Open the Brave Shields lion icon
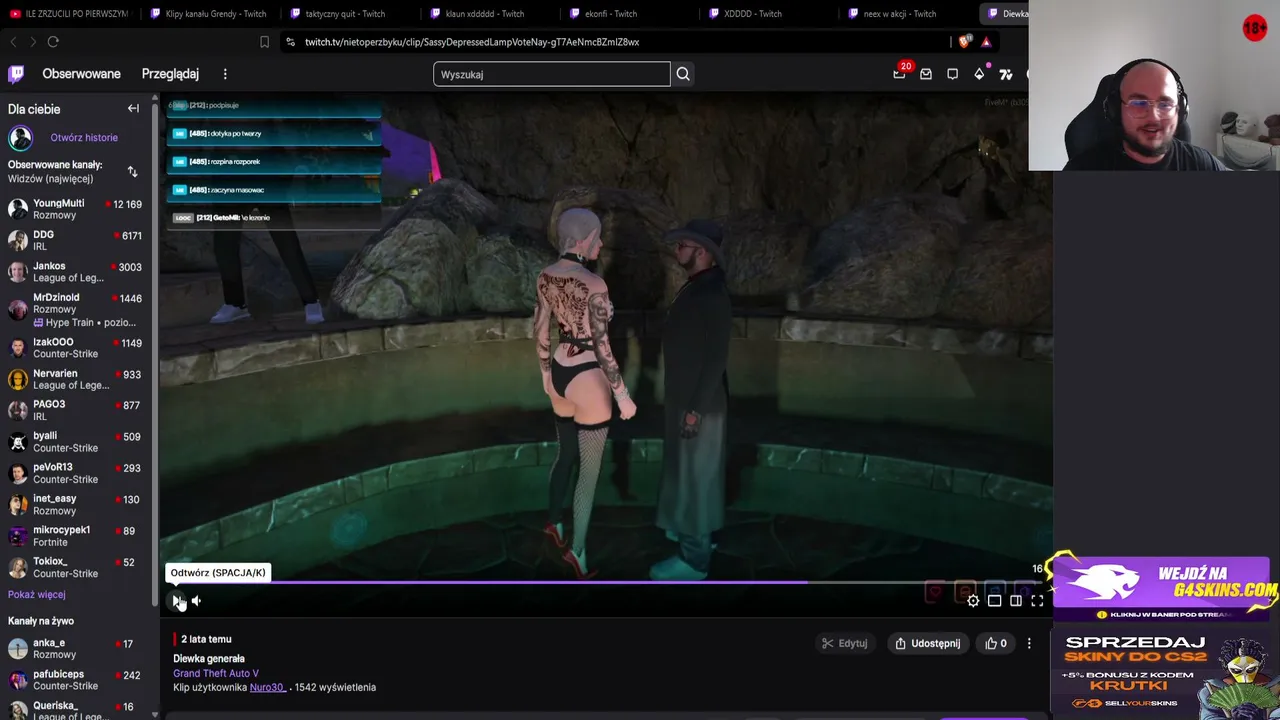The image size is (1280, 720). pyautogui.click(x=964, y=42)
